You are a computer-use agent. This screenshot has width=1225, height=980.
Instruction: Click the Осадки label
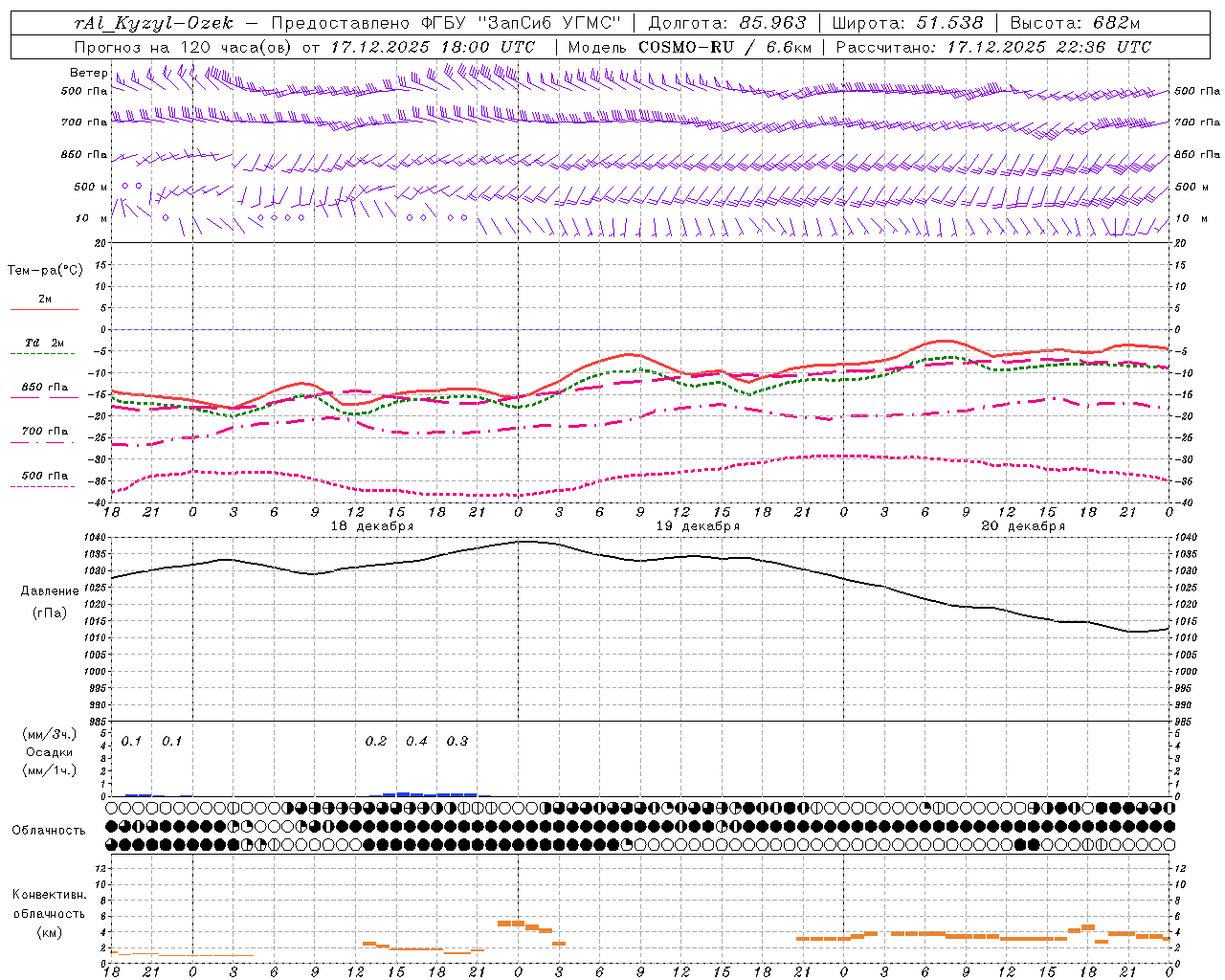[50, 752]
